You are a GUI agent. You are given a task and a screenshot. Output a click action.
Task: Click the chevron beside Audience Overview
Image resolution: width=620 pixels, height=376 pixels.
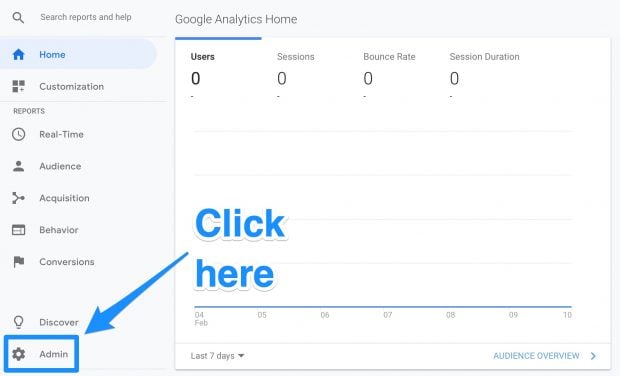point(593,356)
